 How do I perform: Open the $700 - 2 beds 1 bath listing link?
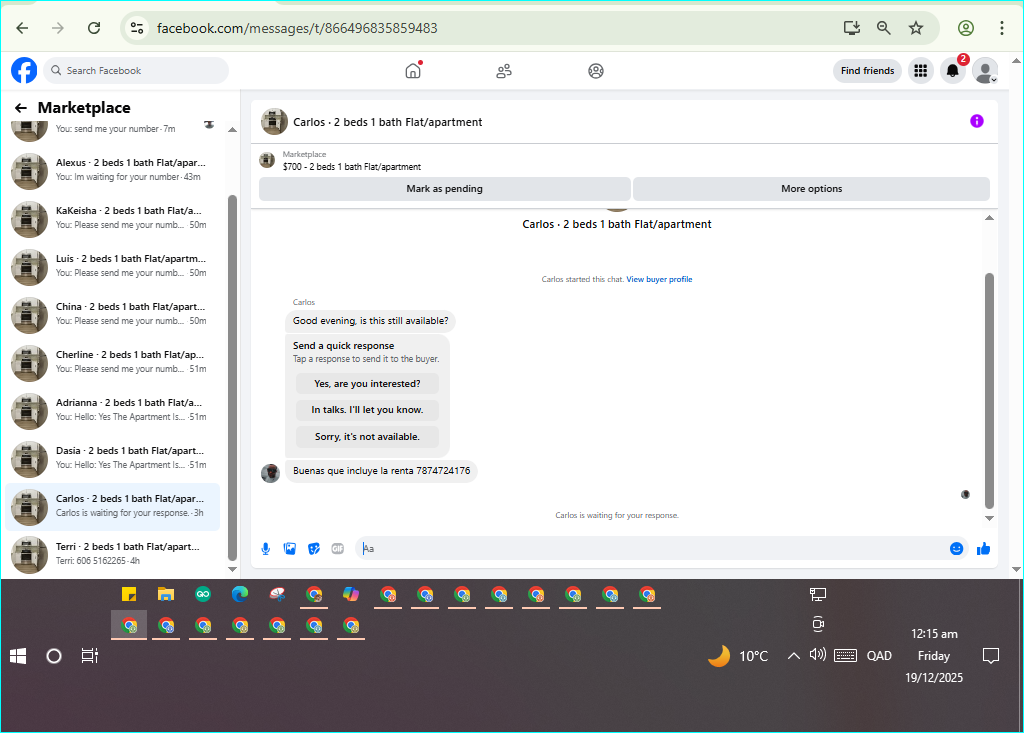click(351, 167)
